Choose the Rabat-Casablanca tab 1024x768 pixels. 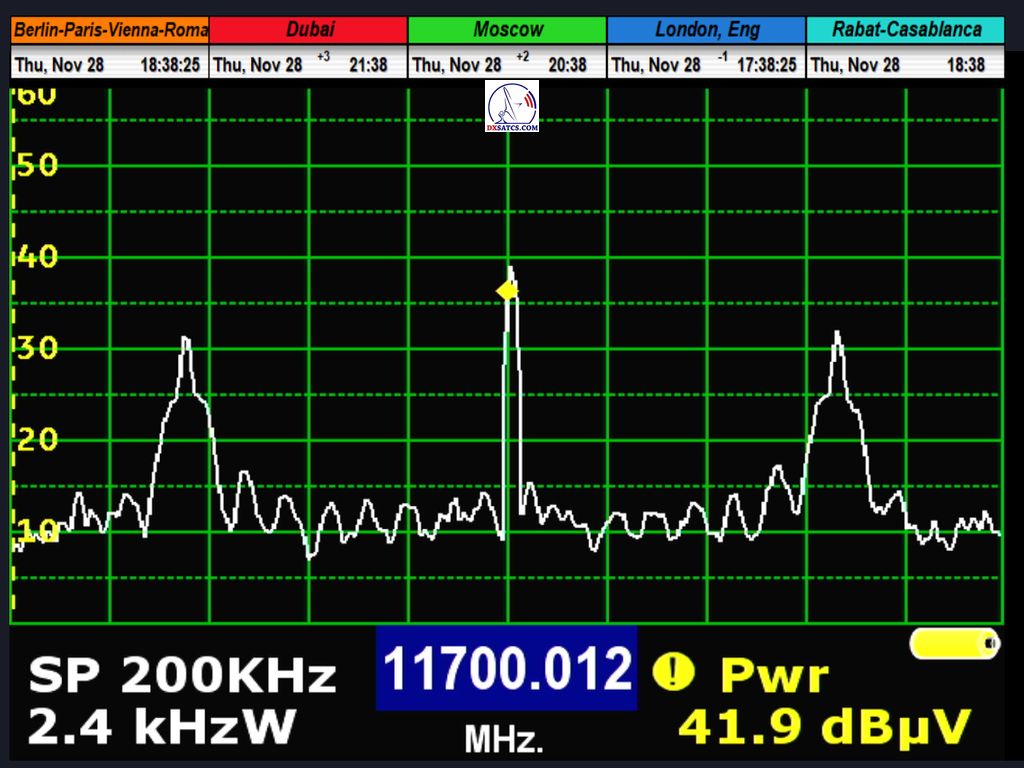905,30
